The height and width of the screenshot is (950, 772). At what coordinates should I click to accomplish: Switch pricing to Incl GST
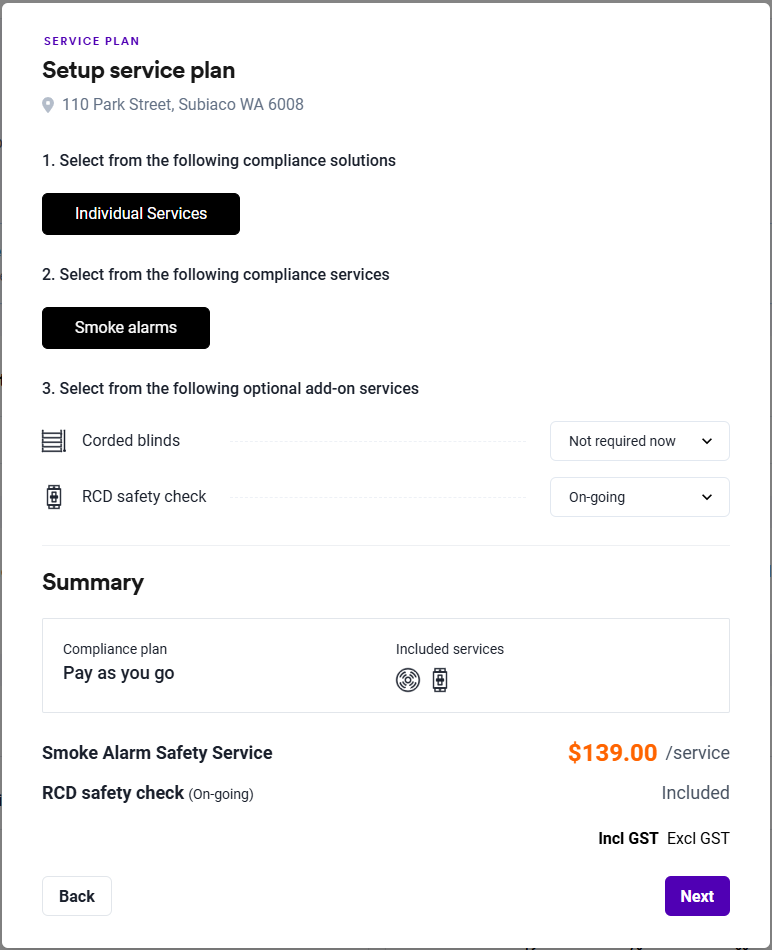[x=628, y=838]
